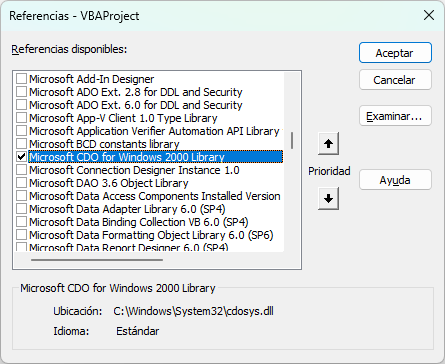The image size is (445, 364).
Task: Click the 'Estándar' language value
Action: click(138, 331)
